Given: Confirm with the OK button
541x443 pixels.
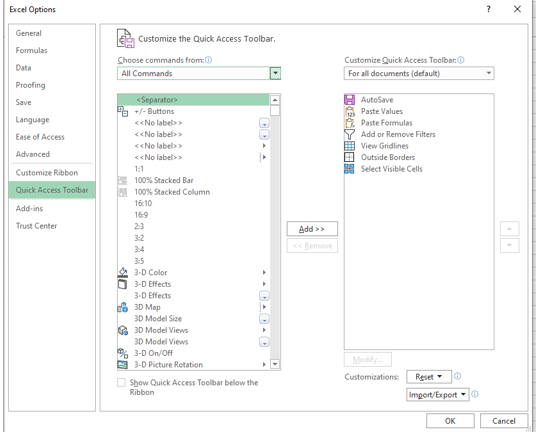Looking at the screenshot, I should click(x=450, y=421).
